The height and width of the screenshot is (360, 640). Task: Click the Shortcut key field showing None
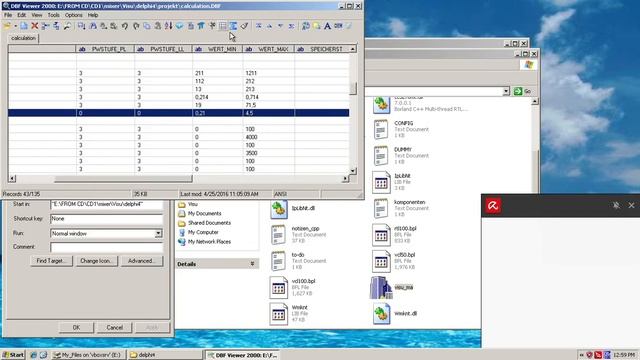click(107, 219)
